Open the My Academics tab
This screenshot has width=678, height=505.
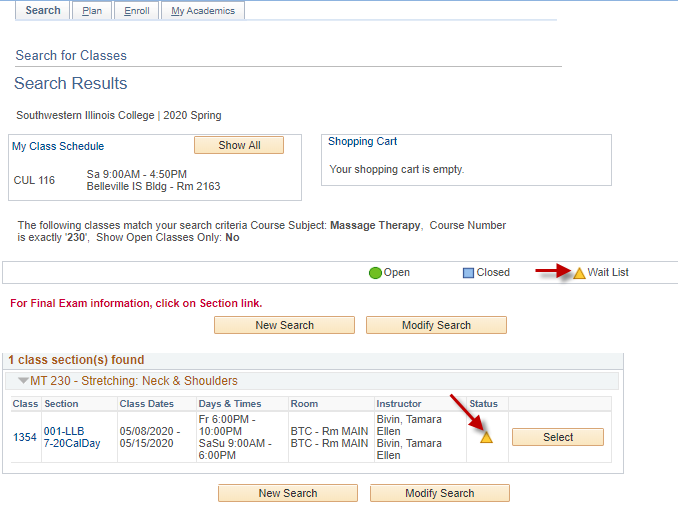[203, 11]
